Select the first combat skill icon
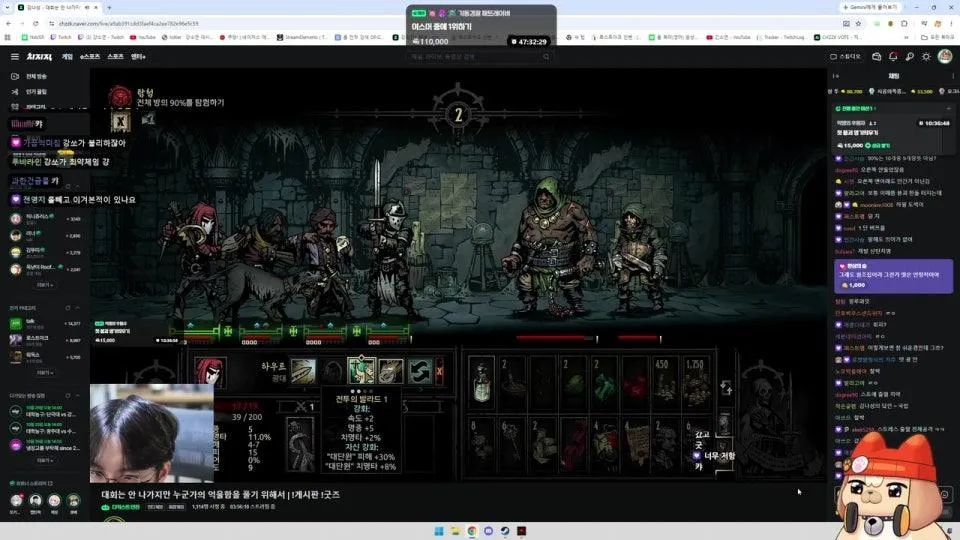The width and height of the screenshot is (960, 540). pyautogui.click(x=303, y=371)
